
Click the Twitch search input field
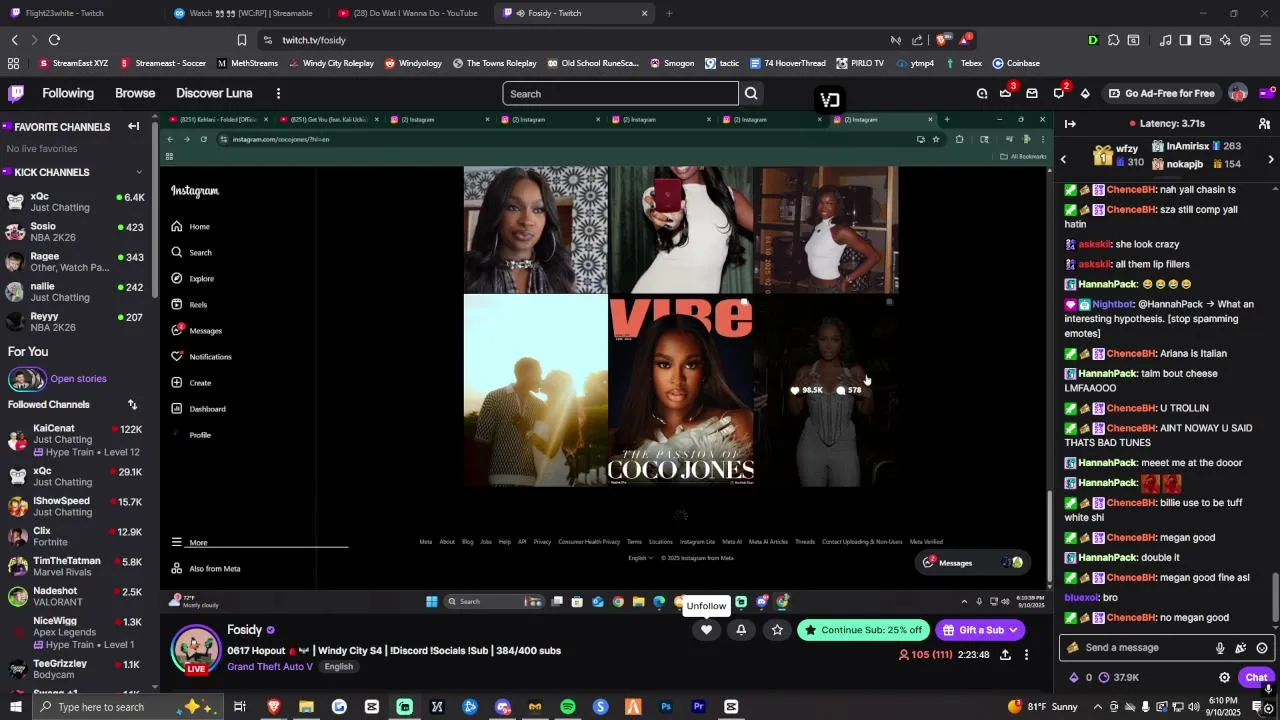click(620, 94)
